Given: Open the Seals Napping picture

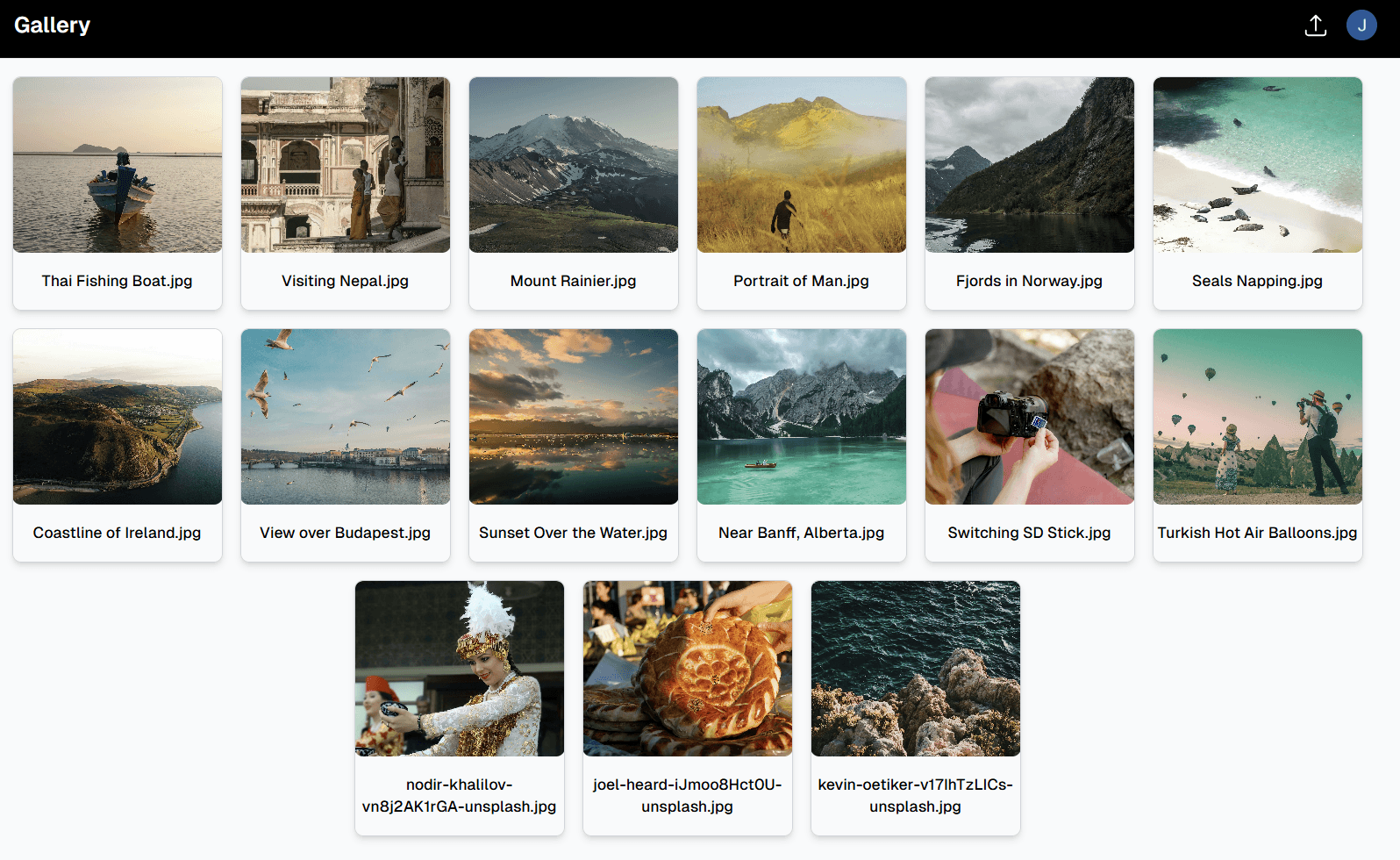Looking at the screenshot, I should (x=1258, y=165).
